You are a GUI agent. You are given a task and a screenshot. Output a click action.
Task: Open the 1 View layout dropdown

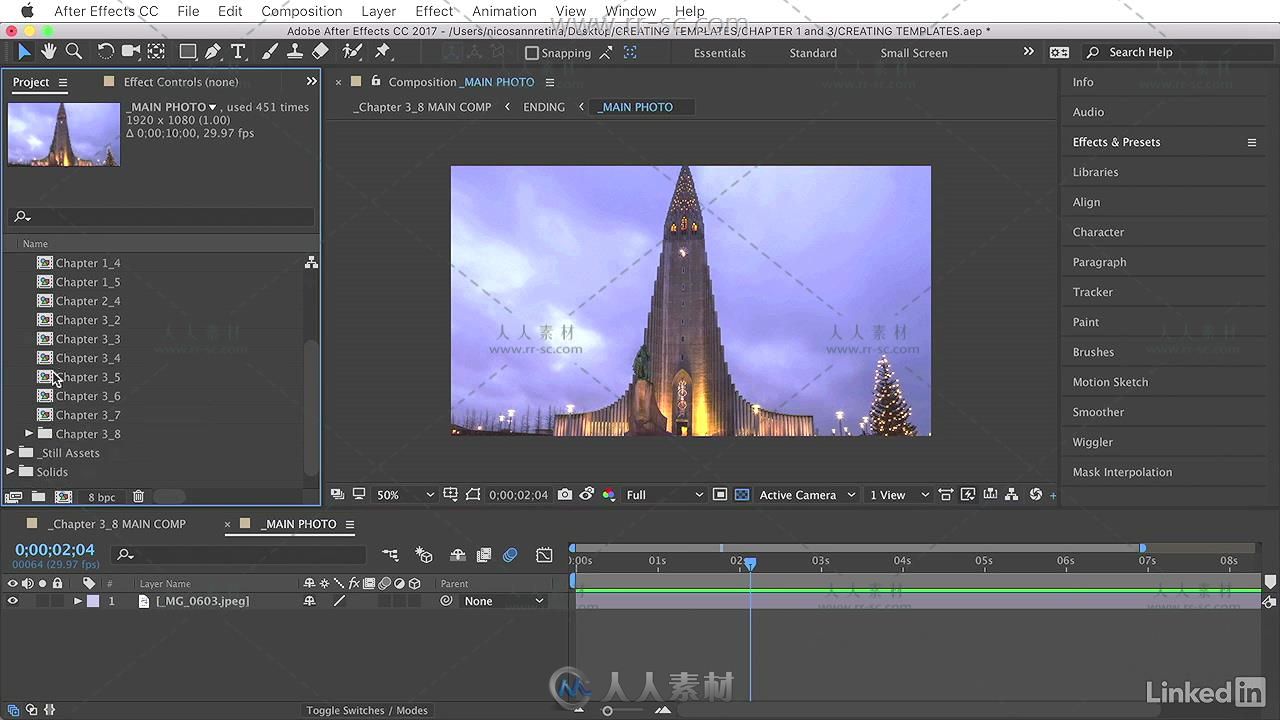[x=898, y=495]
